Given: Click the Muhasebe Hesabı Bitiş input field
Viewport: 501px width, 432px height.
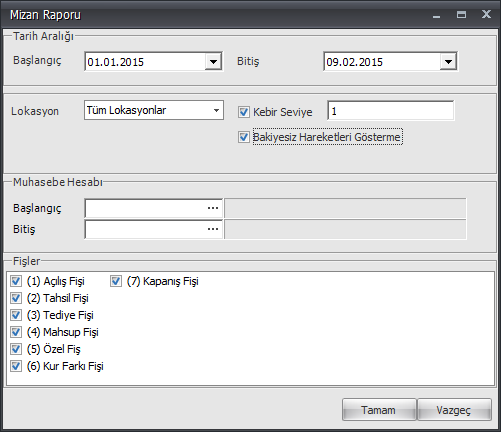Looking at the screenshot, I should [x=145, y=229].
